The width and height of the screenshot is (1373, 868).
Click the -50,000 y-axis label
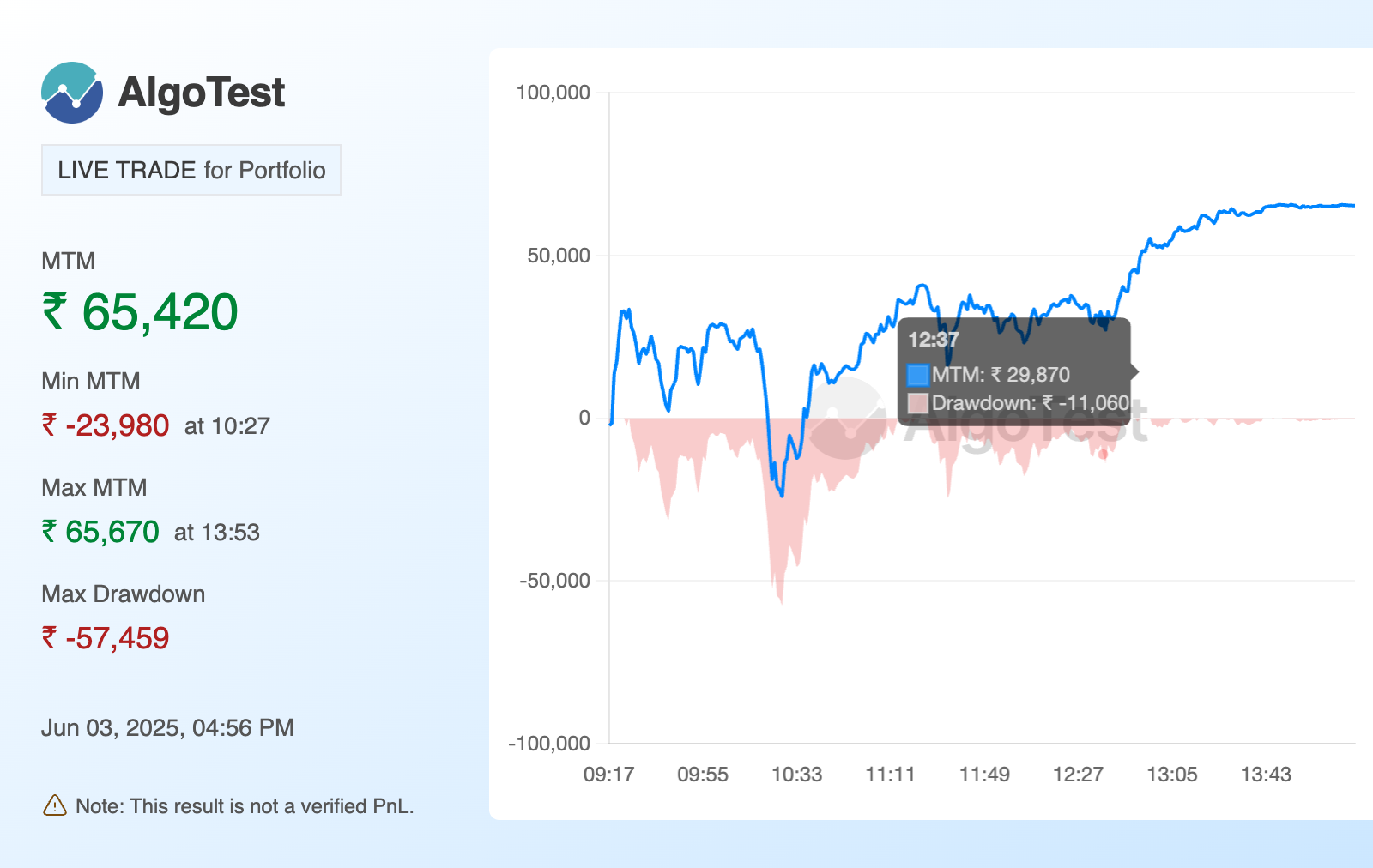[x=554, y=581]
